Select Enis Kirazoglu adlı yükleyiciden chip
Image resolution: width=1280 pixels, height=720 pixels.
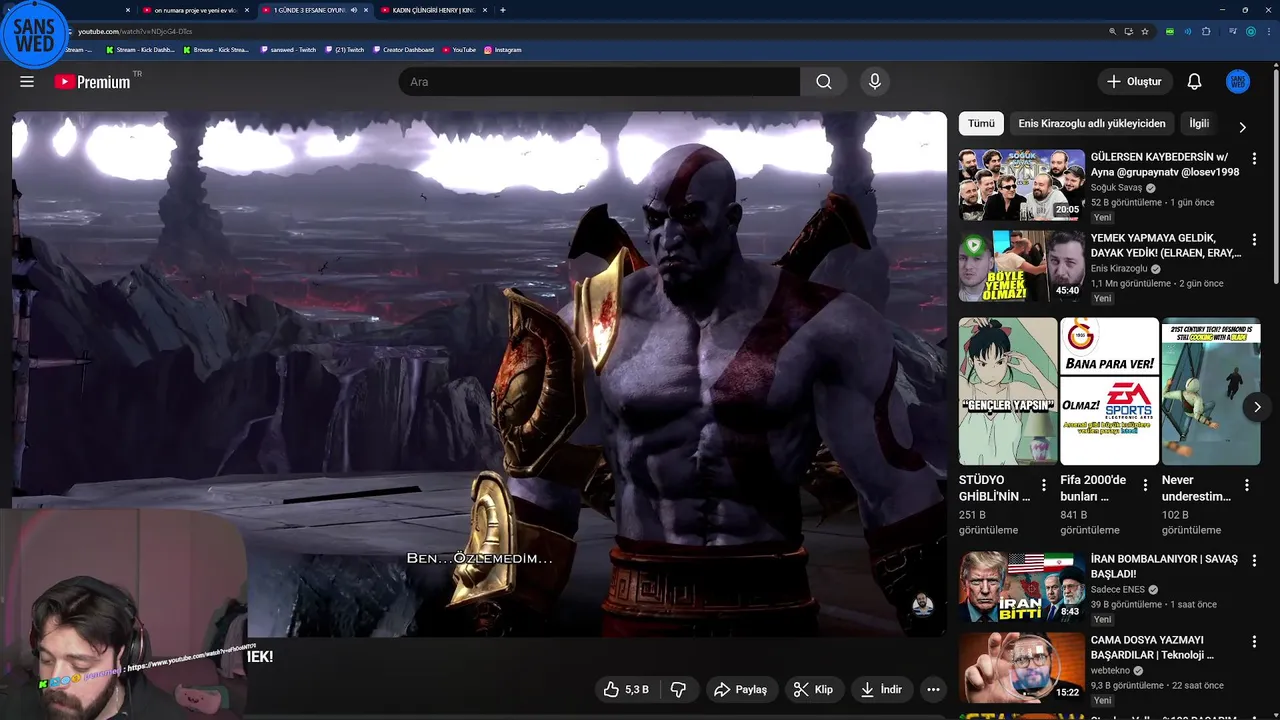tap(1091, 123)
